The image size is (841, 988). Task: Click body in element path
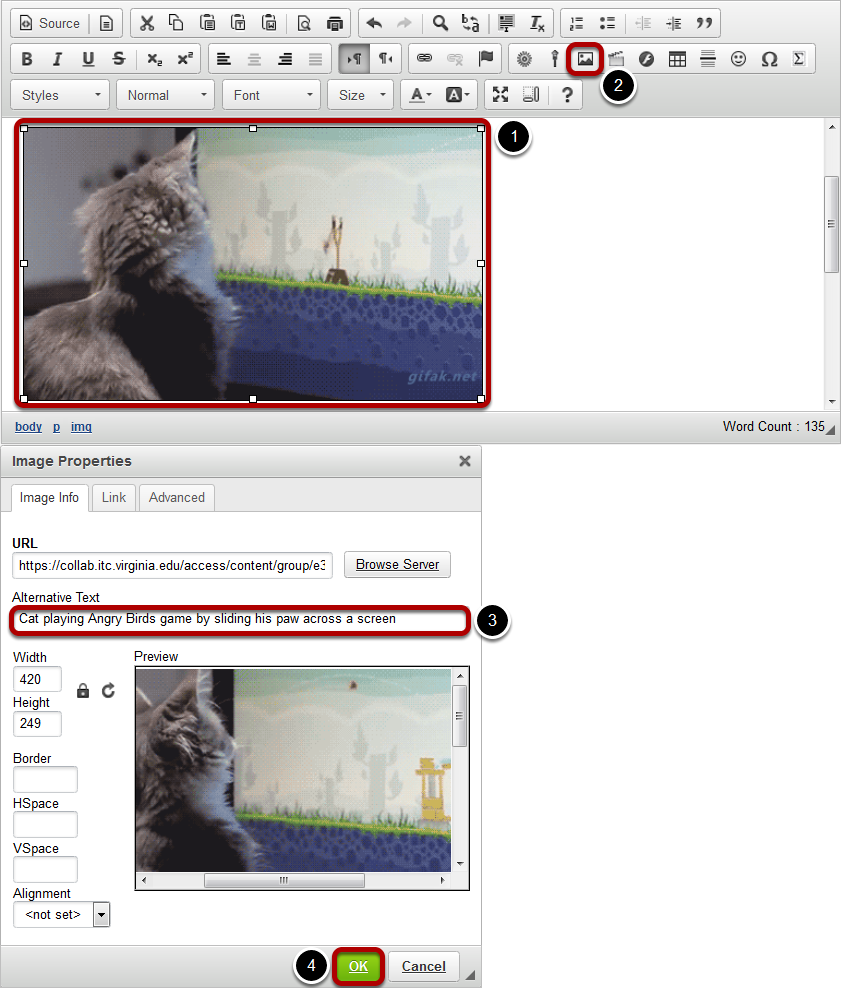(28, 427)
